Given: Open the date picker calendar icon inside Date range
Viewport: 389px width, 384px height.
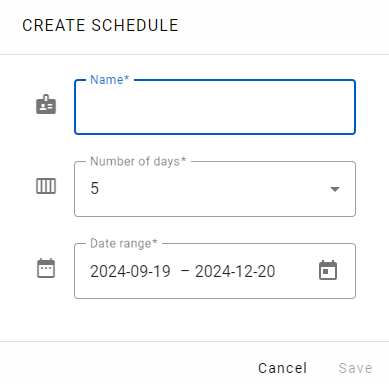Looking at the screenshot, I should pyautogui.click(x=328, y=270).
